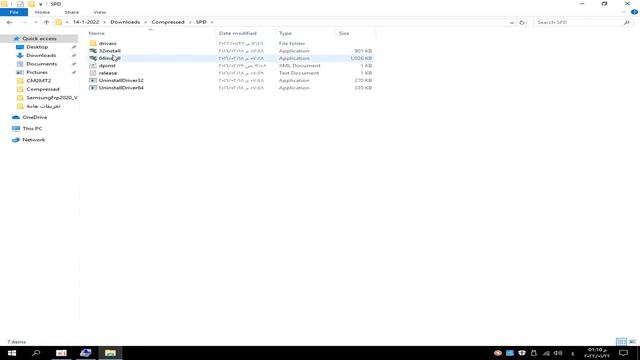Click the File folder type cell

[x=292, y=43]
